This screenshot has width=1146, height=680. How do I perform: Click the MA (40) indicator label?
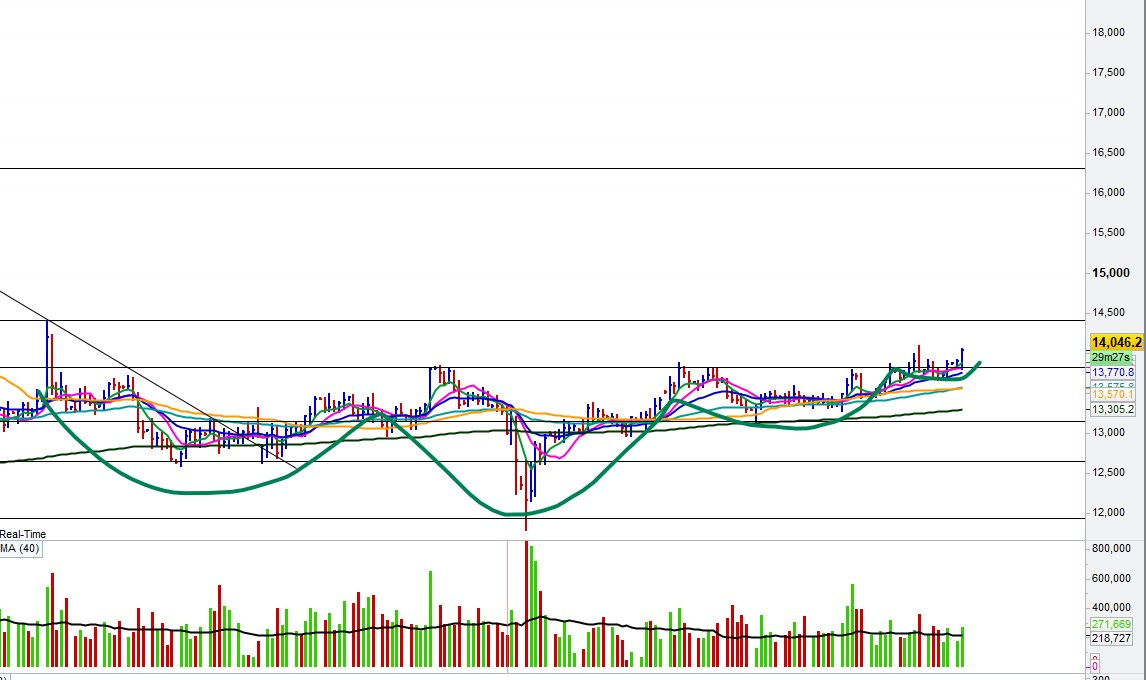20,548
